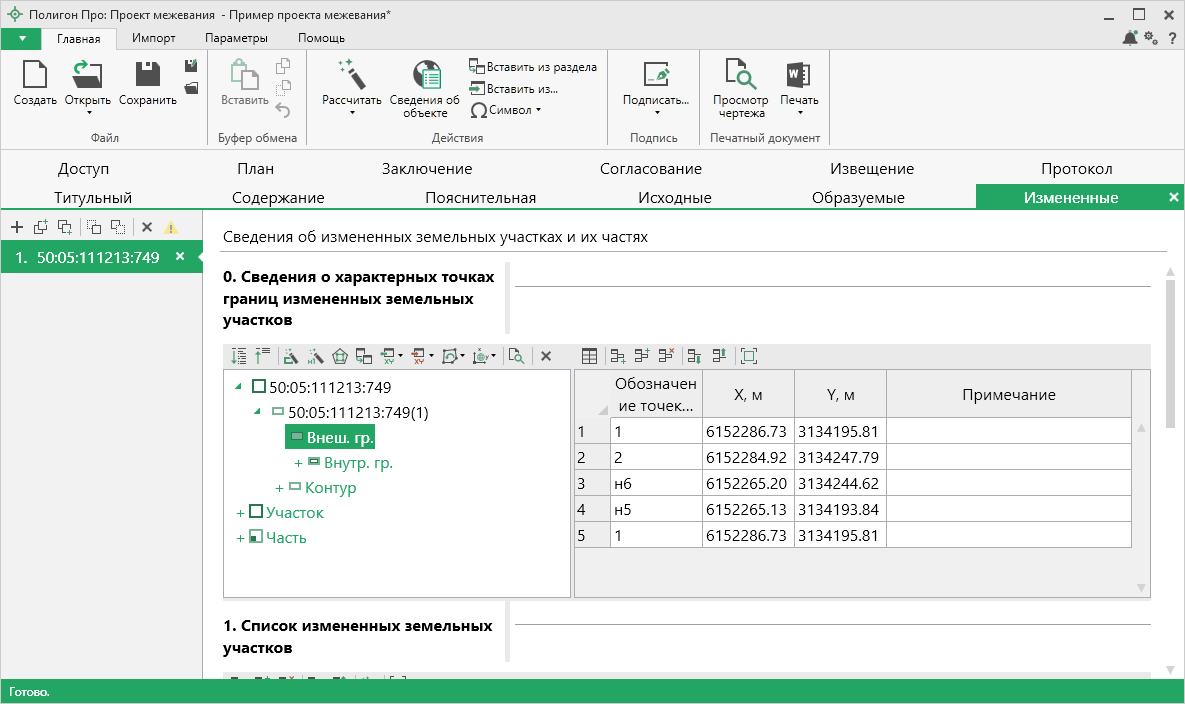Screen dimensions: 1185x704
Task: Open Сведения об объекте
Action: coord(425,75)
